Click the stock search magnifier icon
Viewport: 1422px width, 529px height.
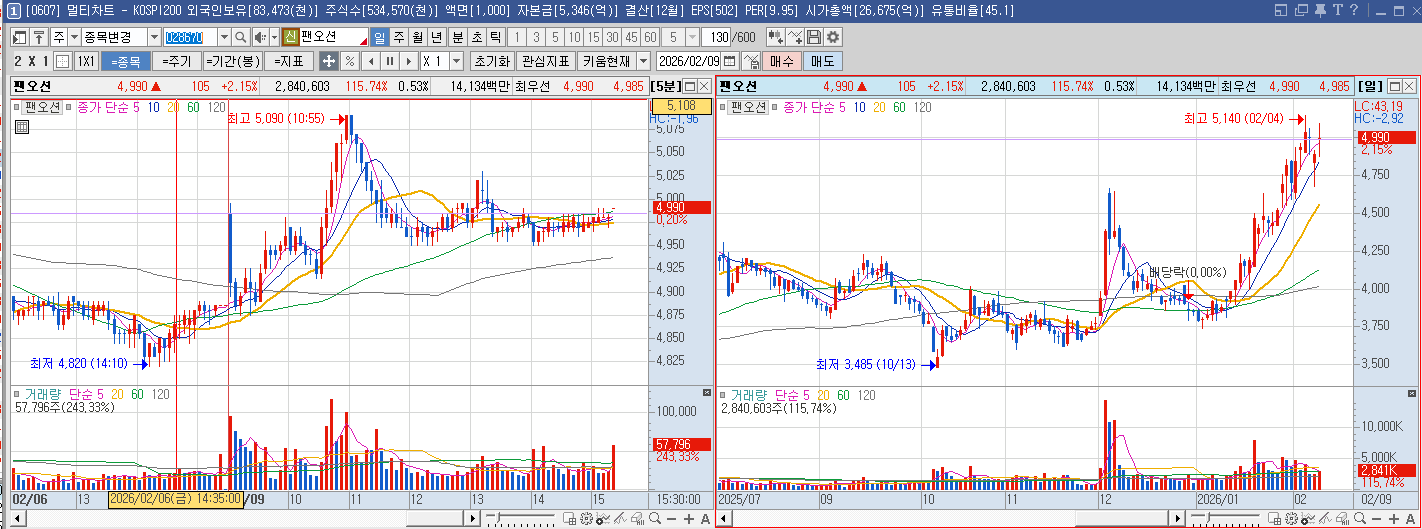pos(241,37)
